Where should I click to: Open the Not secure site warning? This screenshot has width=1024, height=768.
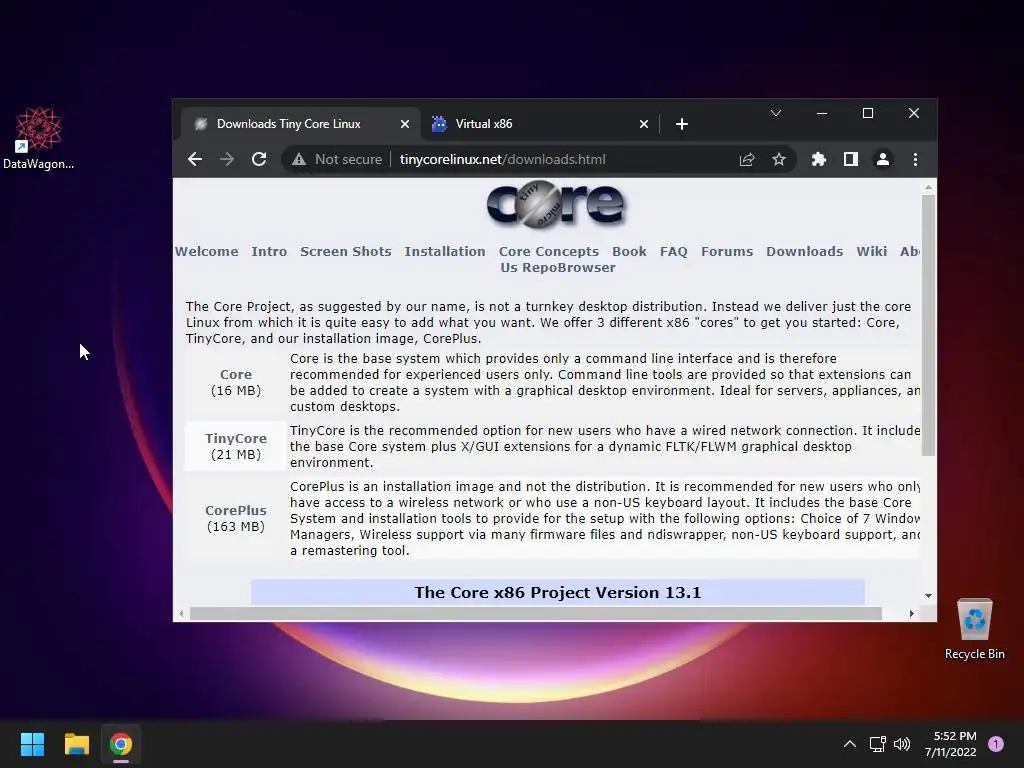click(x=337, y=159)
